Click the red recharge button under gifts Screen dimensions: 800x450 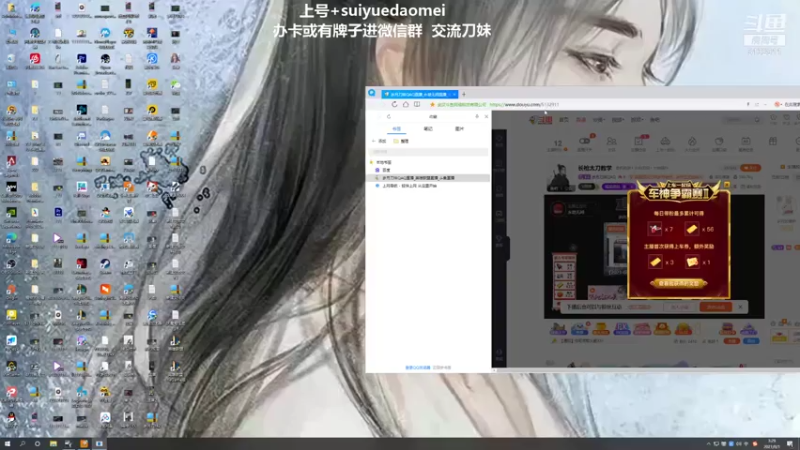click(731, 341)
